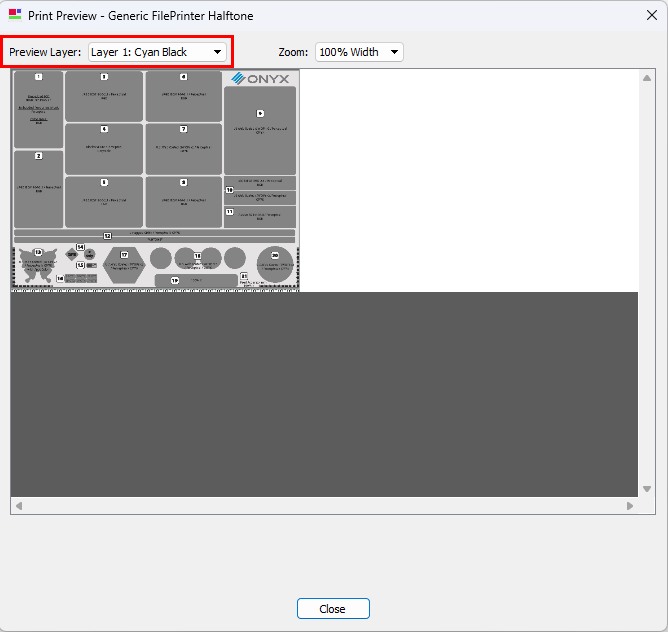Select preview block number 1

[38, 110]
